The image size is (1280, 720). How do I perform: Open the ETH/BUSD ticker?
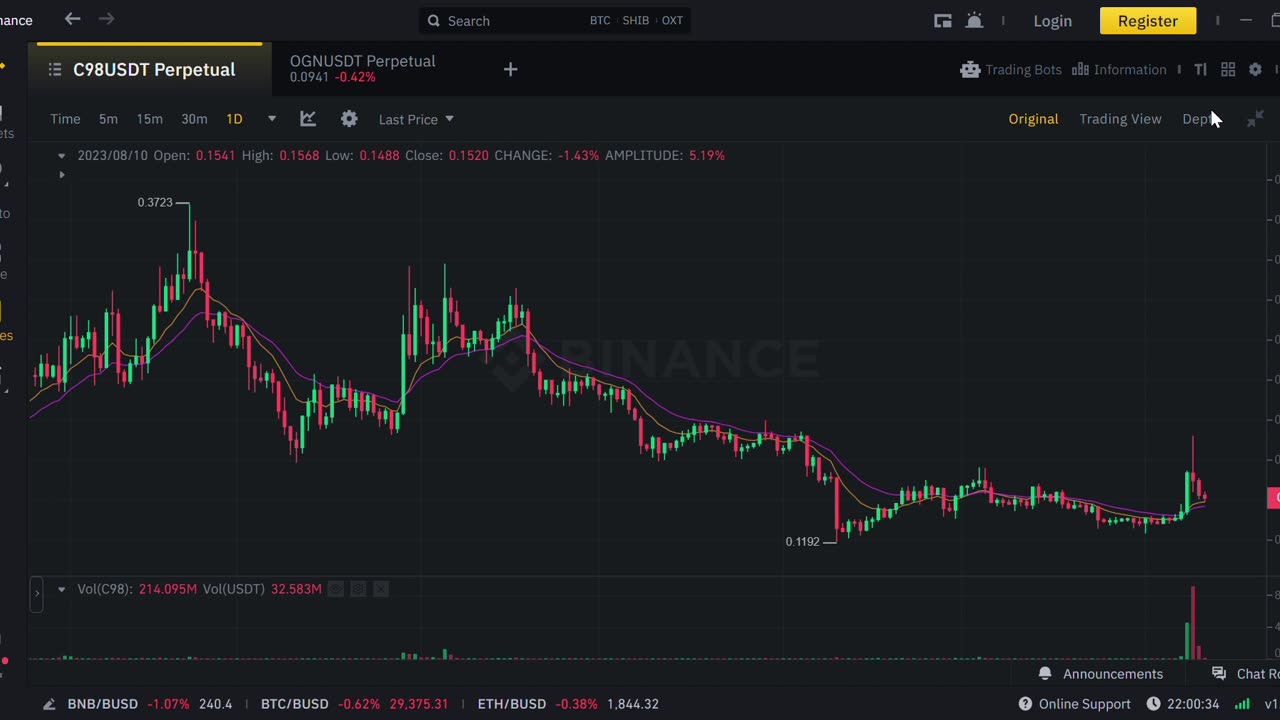[568, 704]
